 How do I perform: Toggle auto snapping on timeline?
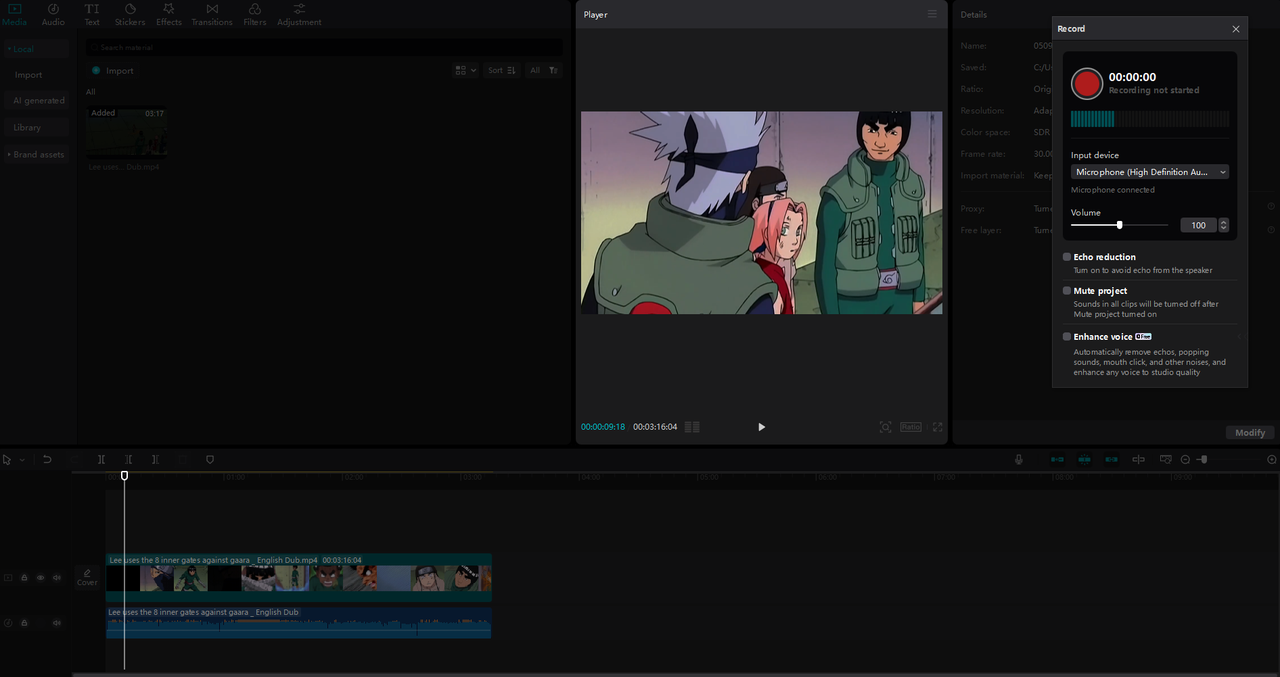[1084, 460]
